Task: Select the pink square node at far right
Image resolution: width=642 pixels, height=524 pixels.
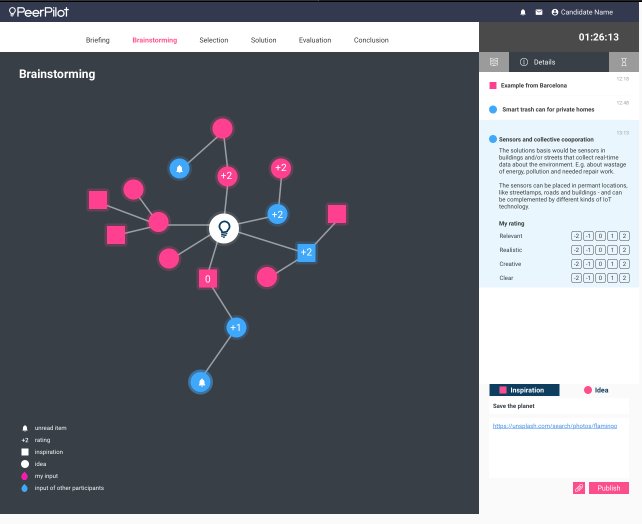Action: [x=337, y=214]
